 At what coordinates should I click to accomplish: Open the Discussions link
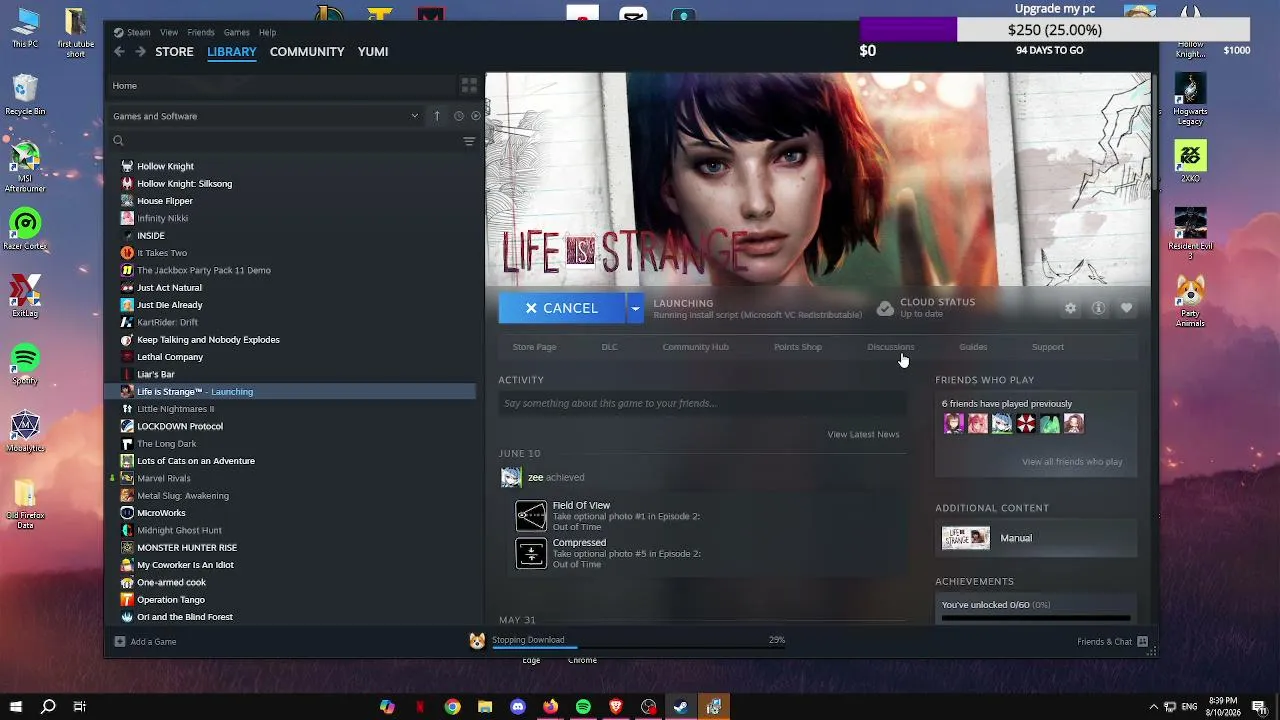coord(891,347)
